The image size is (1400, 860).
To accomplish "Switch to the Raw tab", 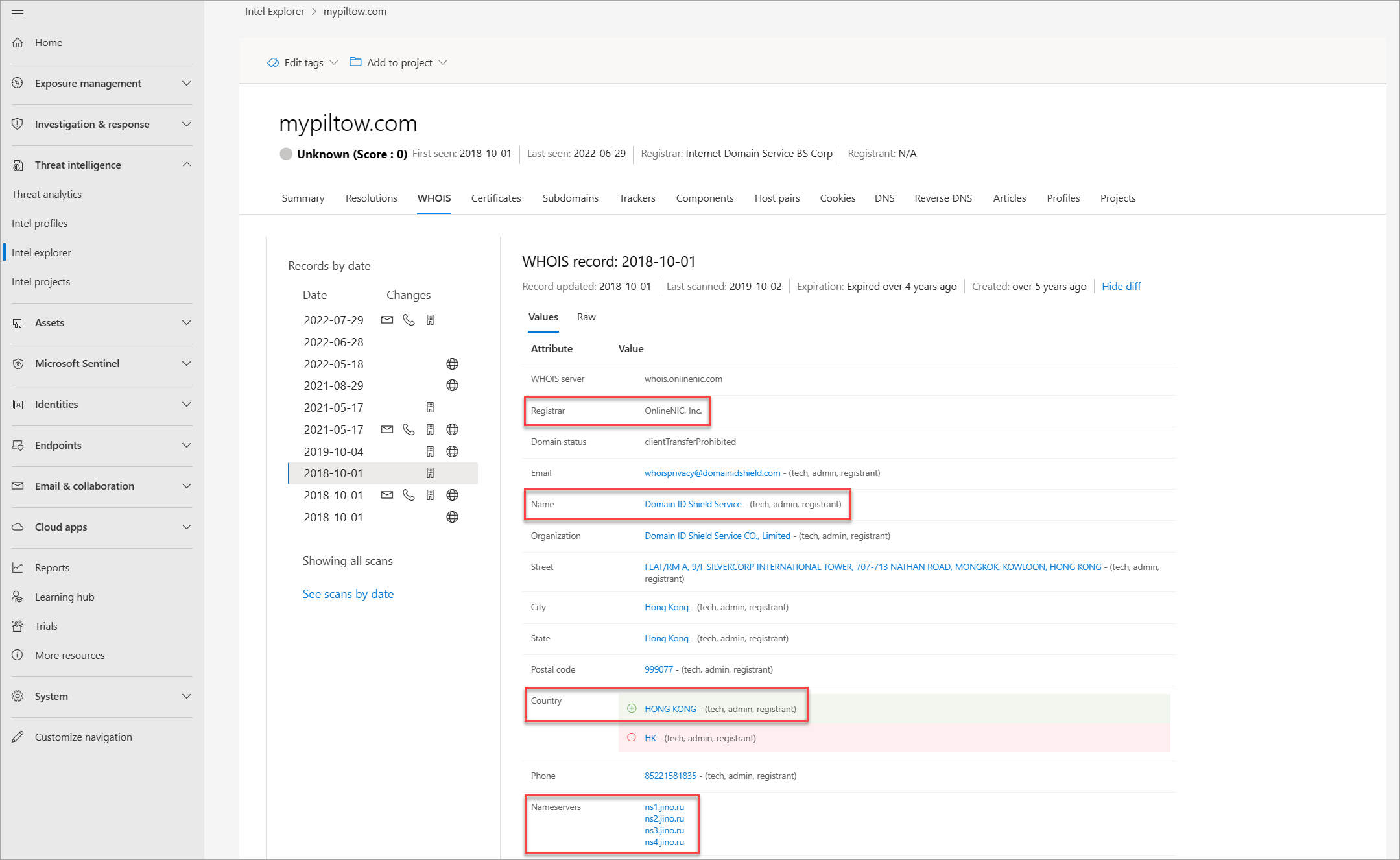I will 586,317.
